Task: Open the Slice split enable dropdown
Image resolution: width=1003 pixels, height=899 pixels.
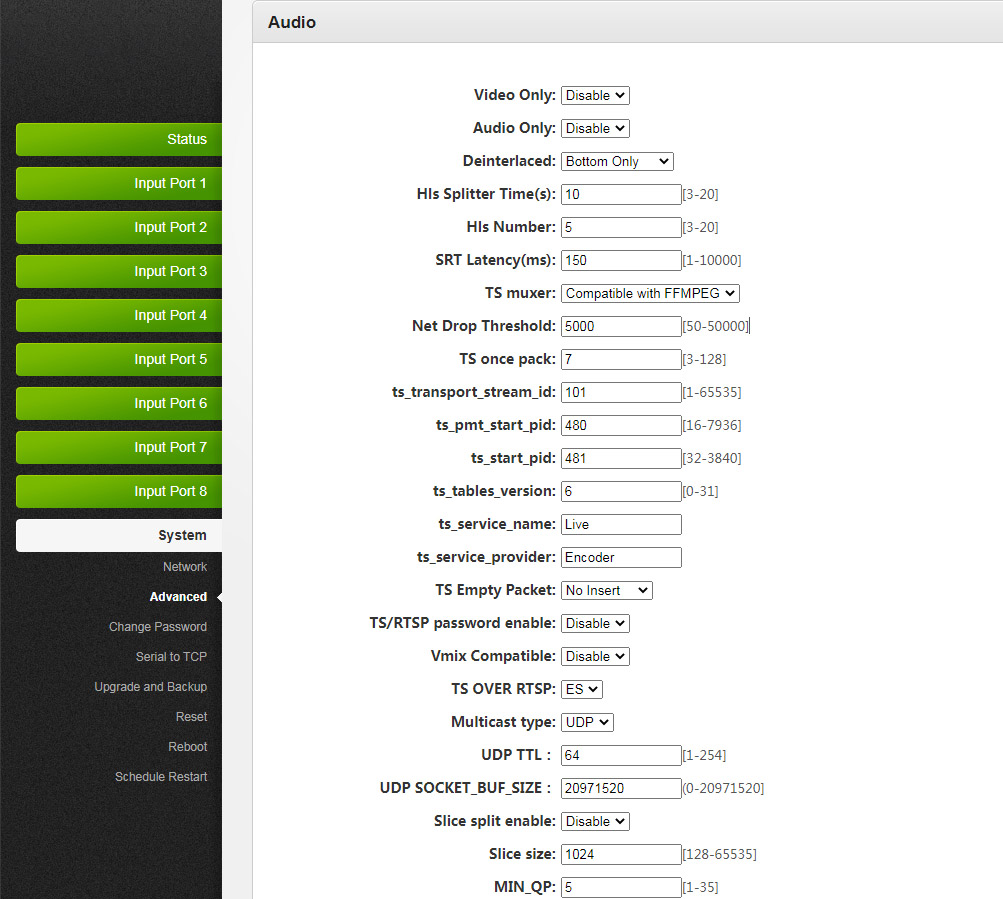Action: coord(595,821)
